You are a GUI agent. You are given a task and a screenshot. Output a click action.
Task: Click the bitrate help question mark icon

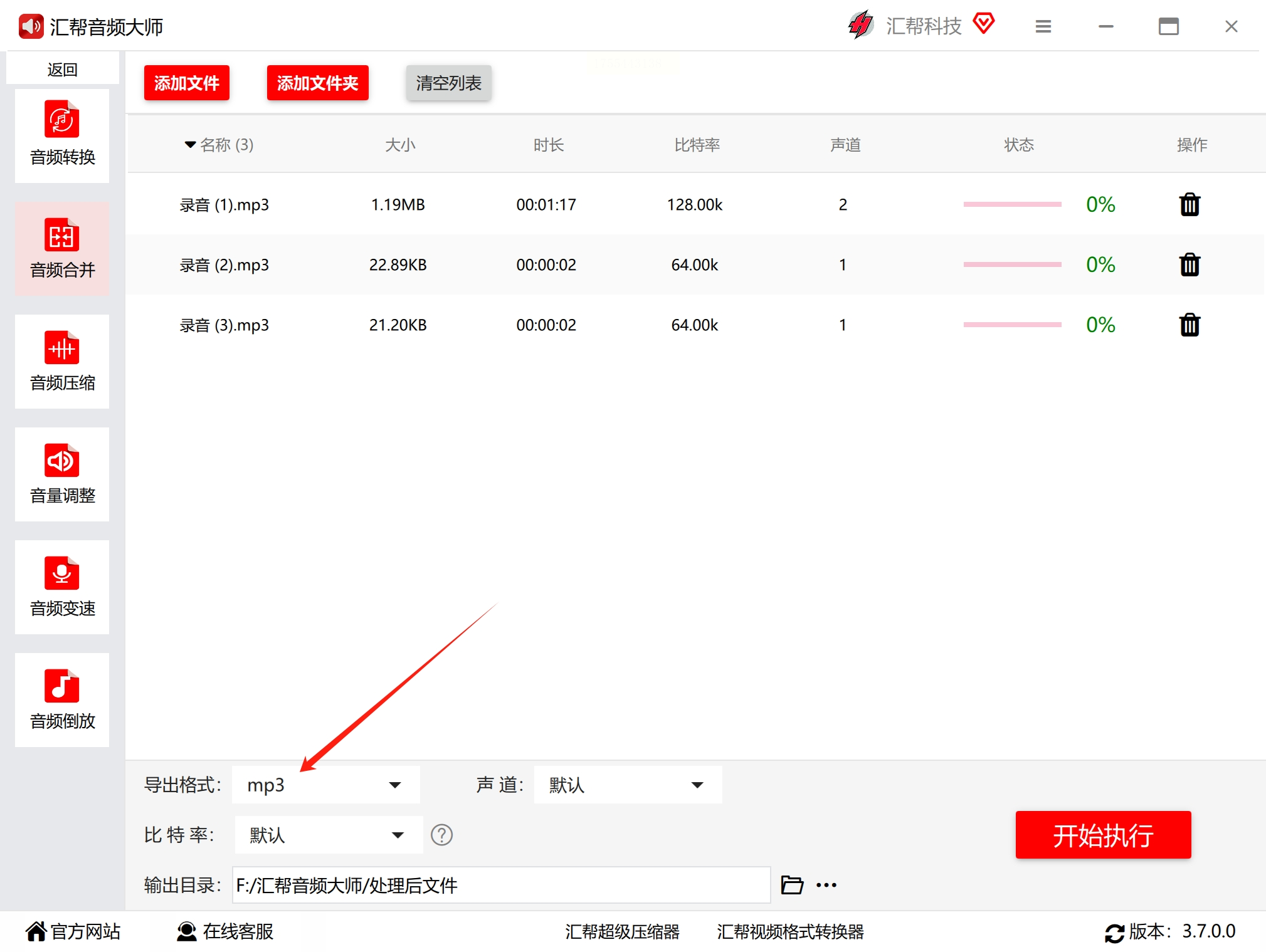441,834
